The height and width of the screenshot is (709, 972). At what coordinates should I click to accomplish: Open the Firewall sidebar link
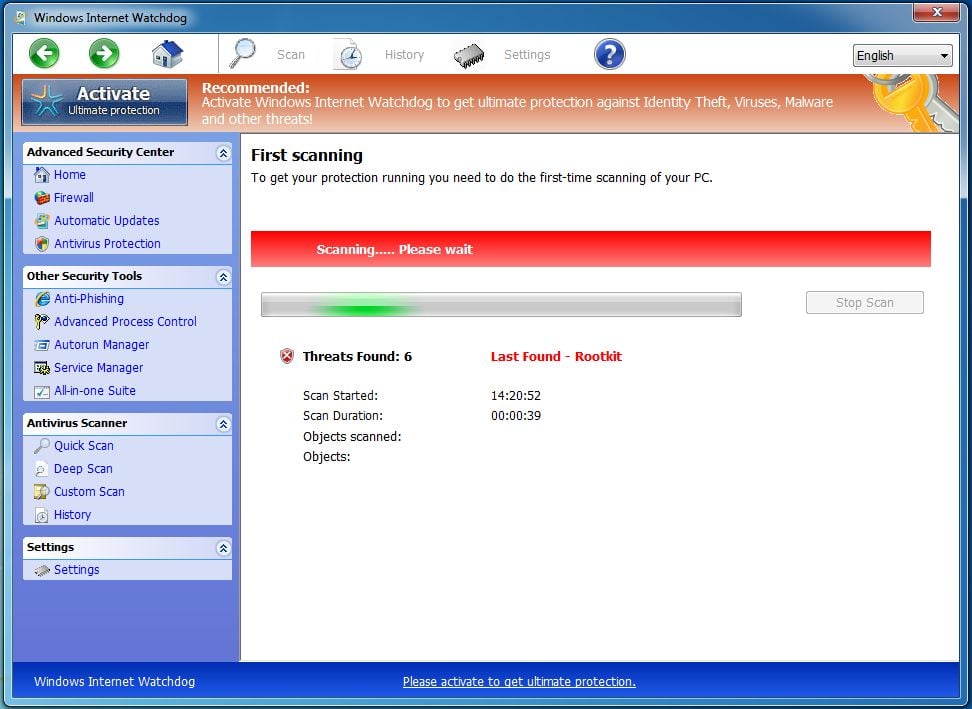[74, 198]
